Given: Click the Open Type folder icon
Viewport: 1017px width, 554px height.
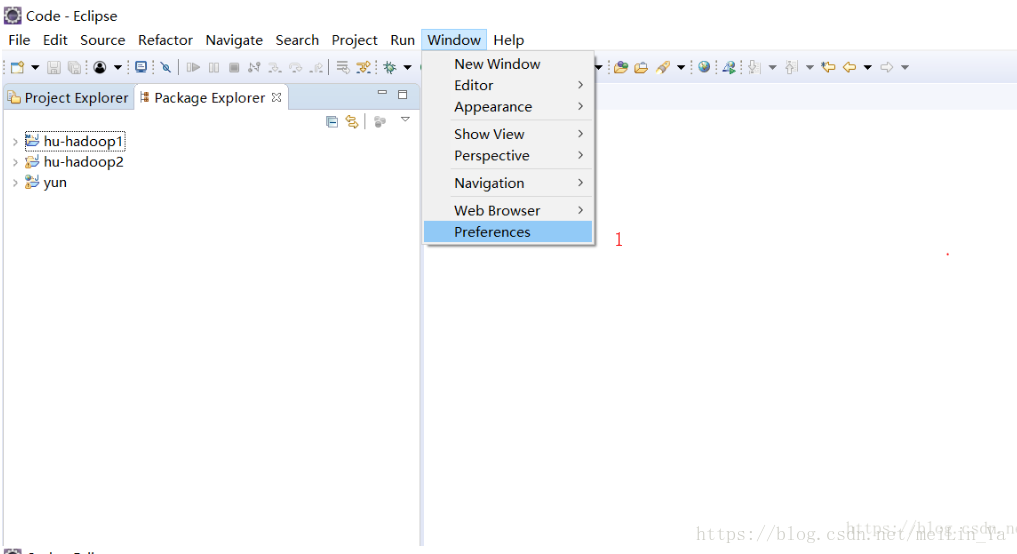Looking at the screenshot, I should 621,67.
